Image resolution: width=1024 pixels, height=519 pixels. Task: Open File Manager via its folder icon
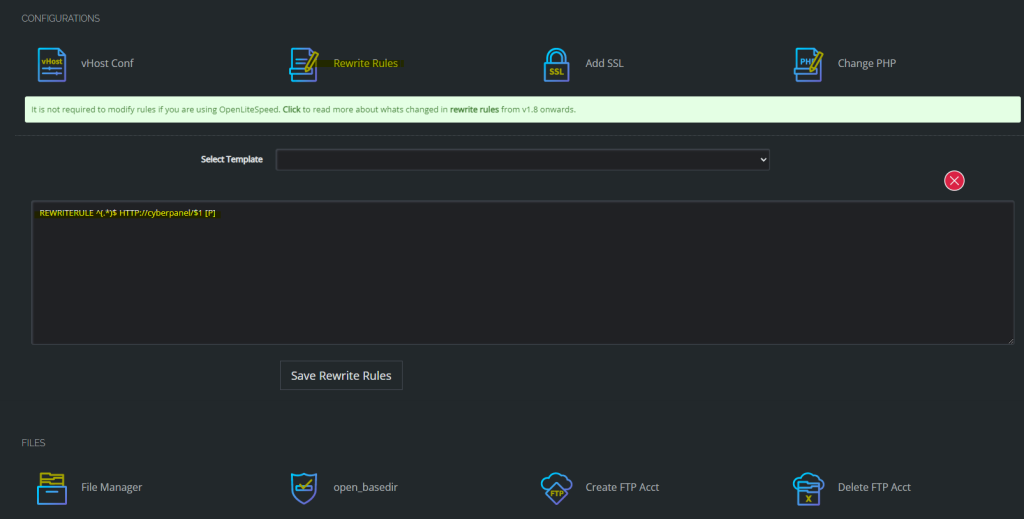51,487
